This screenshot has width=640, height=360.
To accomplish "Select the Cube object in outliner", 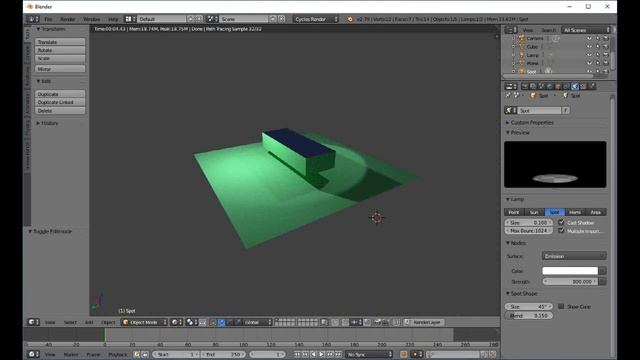I will (532, 47).
